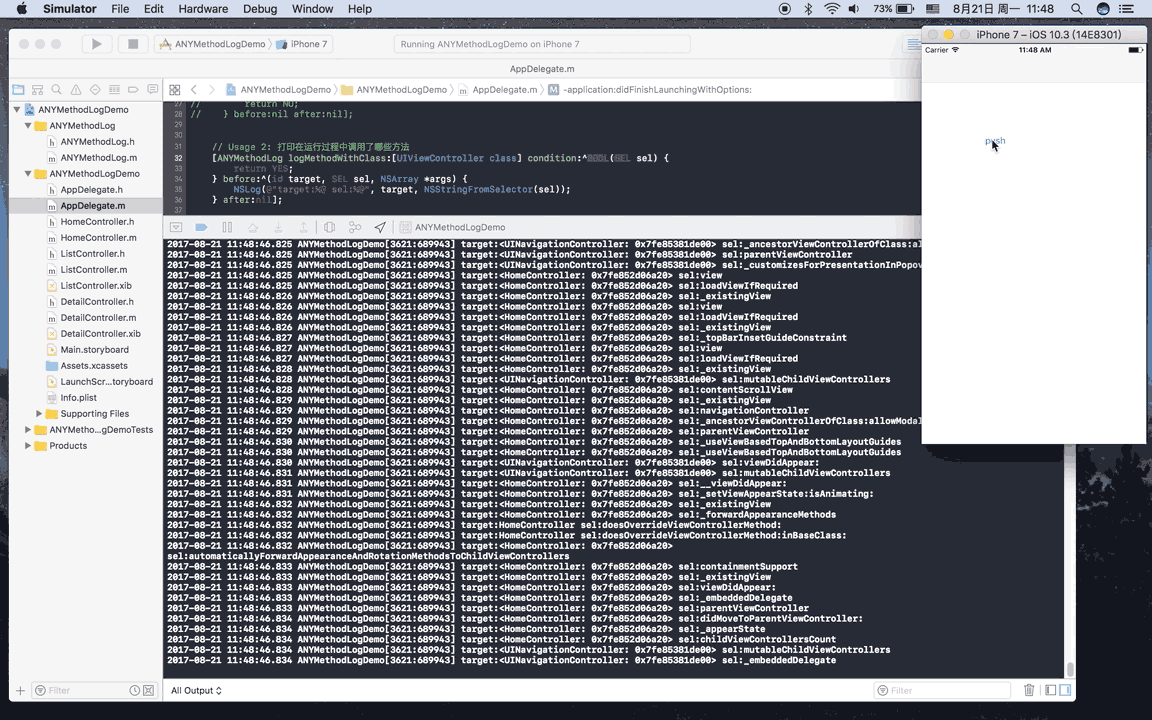The width and height of the screenshot is (1152, 720).
Task: Open the Report navigator speech-bubble icon
Action: [152, 90]
